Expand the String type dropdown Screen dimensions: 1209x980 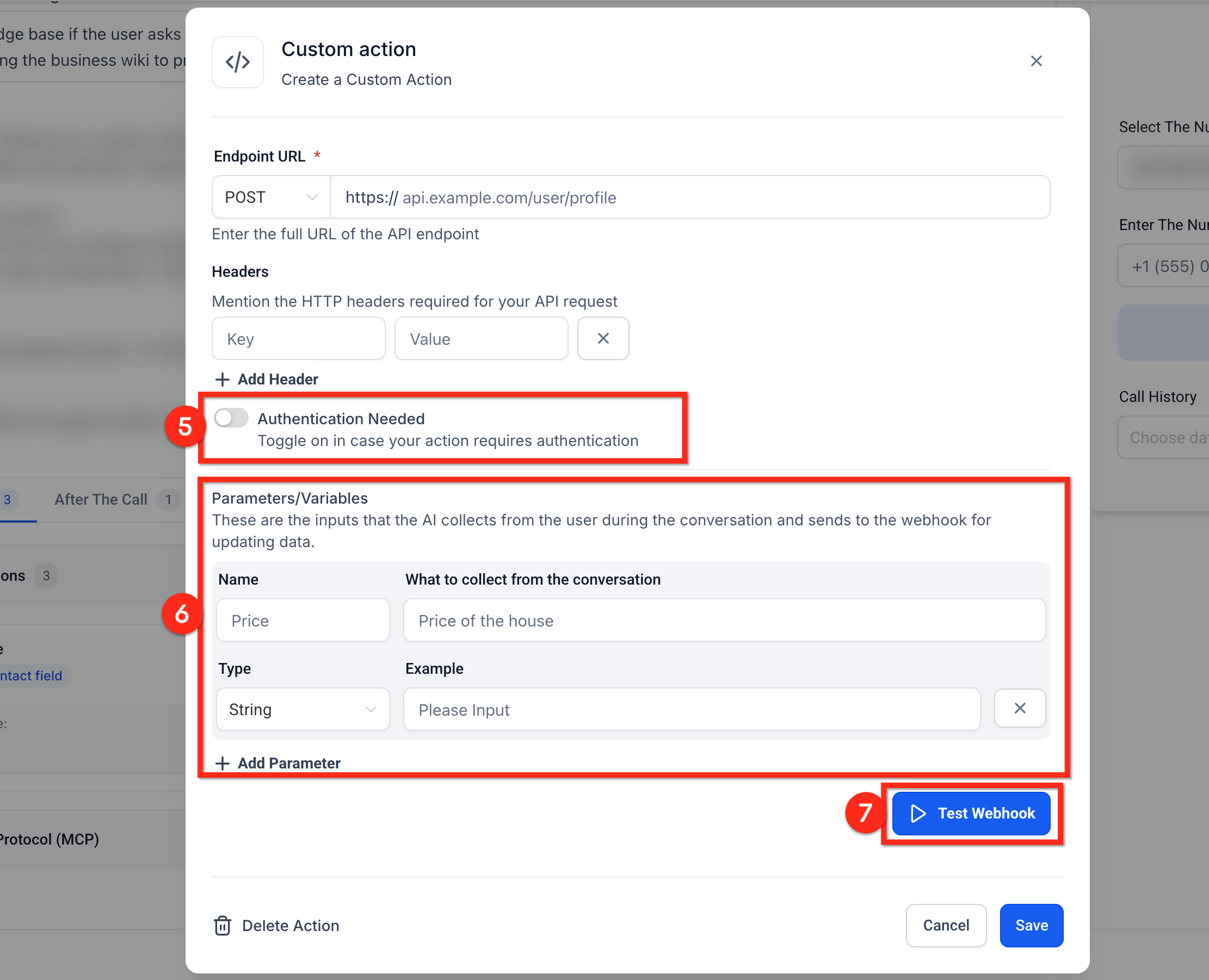click(303, 709)
